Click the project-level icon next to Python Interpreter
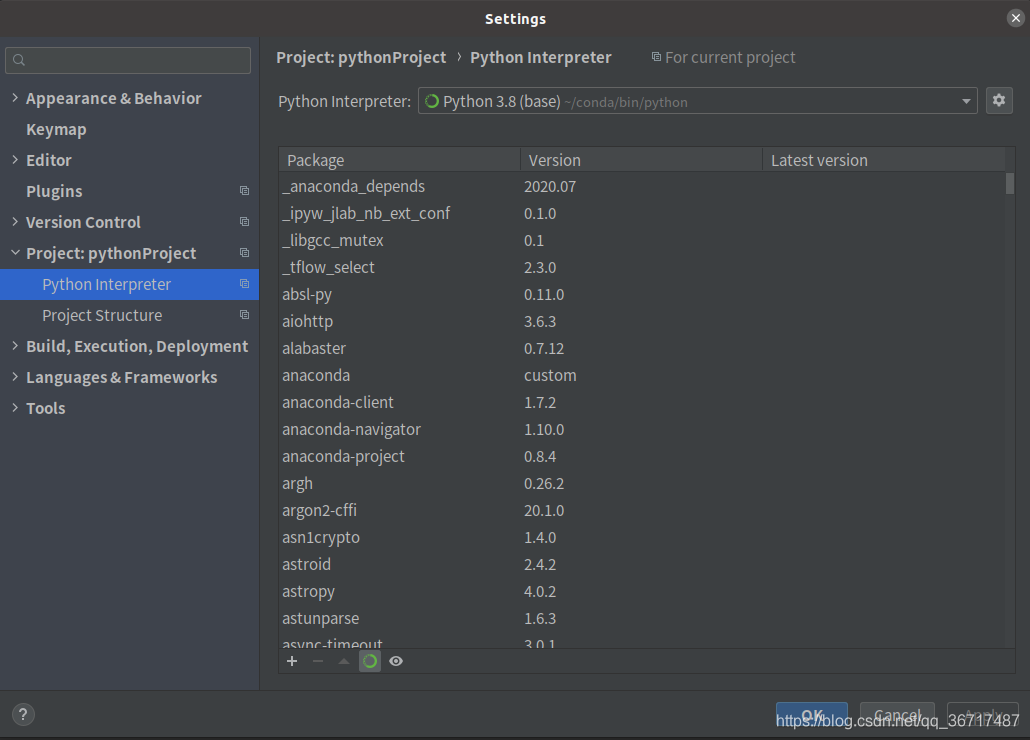1030x740 pixels. click(x=244, y=284)
